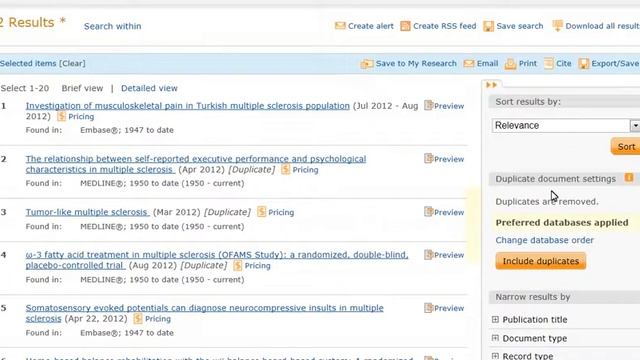Click the Pricing dollar icon for the Somatosensory result

point(138,318)
